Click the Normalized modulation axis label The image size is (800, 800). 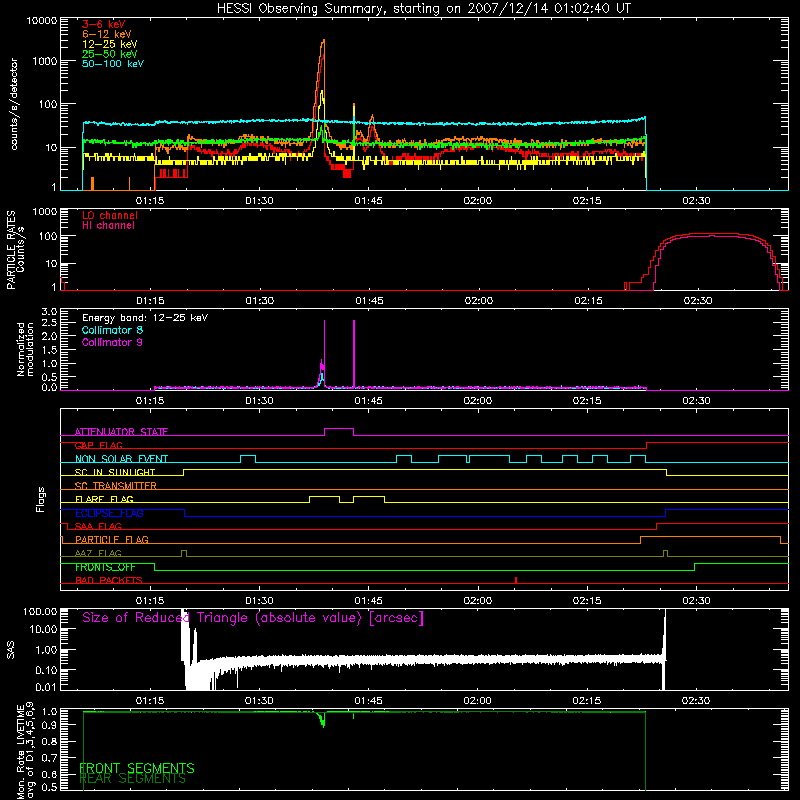[x=25, y=349]
